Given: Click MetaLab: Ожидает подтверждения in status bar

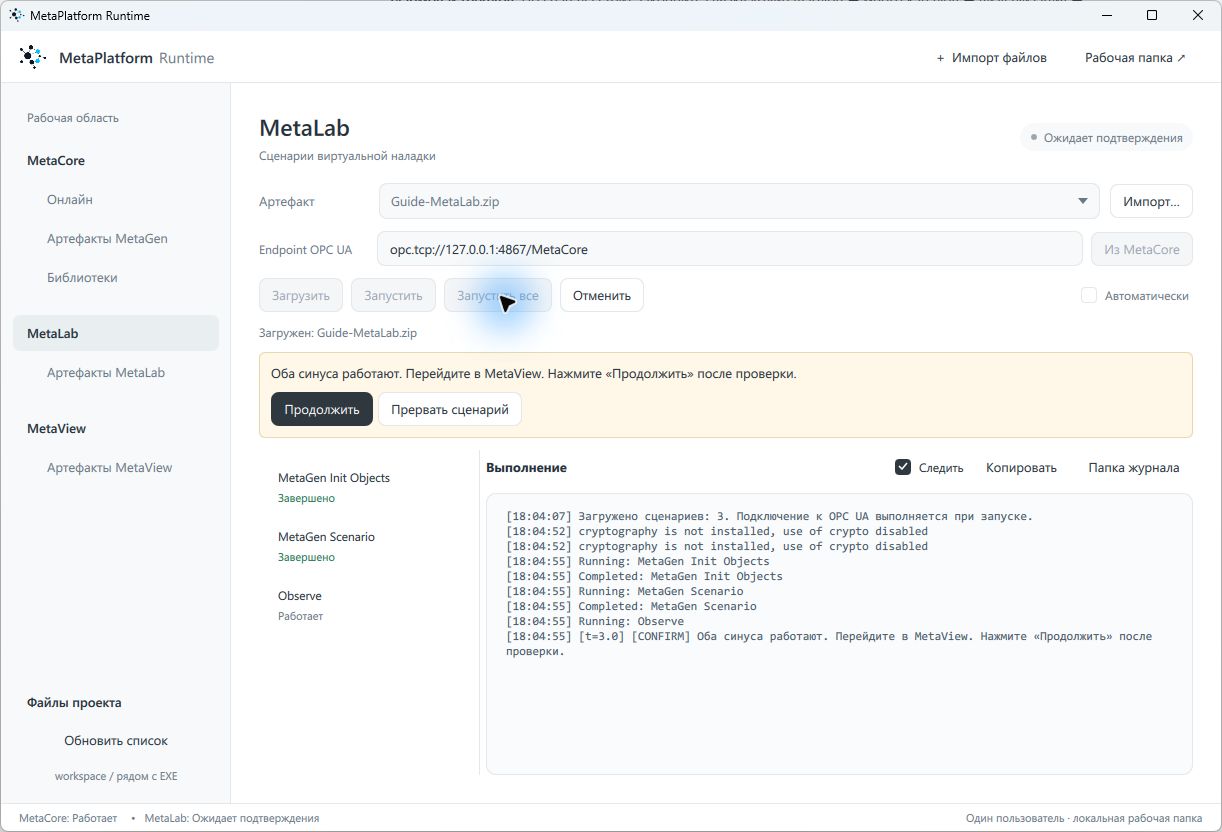Looking at the screenshot, I should 232,818.
